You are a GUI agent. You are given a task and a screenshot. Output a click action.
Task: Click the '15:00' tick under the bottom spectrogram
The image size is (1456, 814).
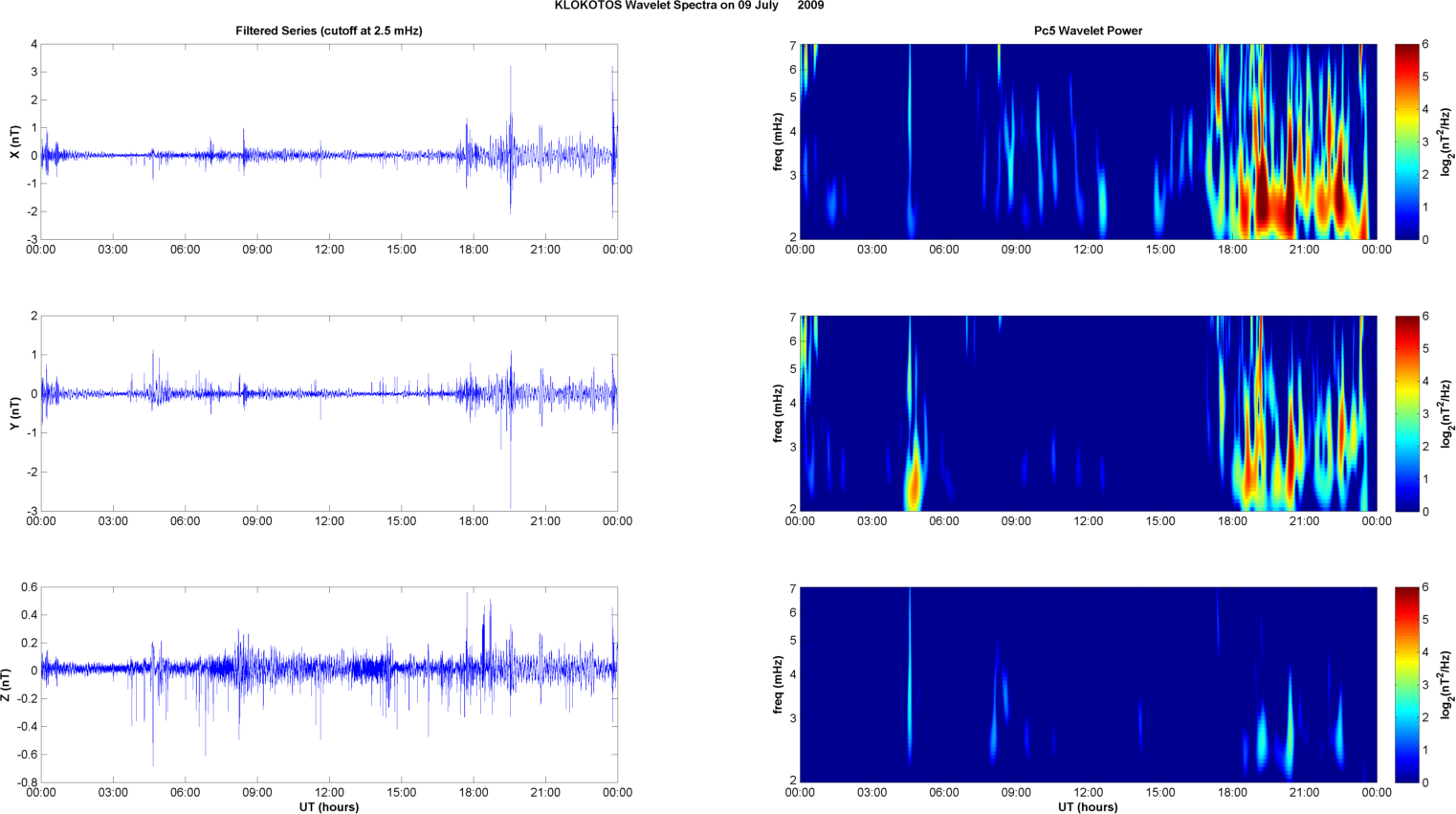(1160, 792)
